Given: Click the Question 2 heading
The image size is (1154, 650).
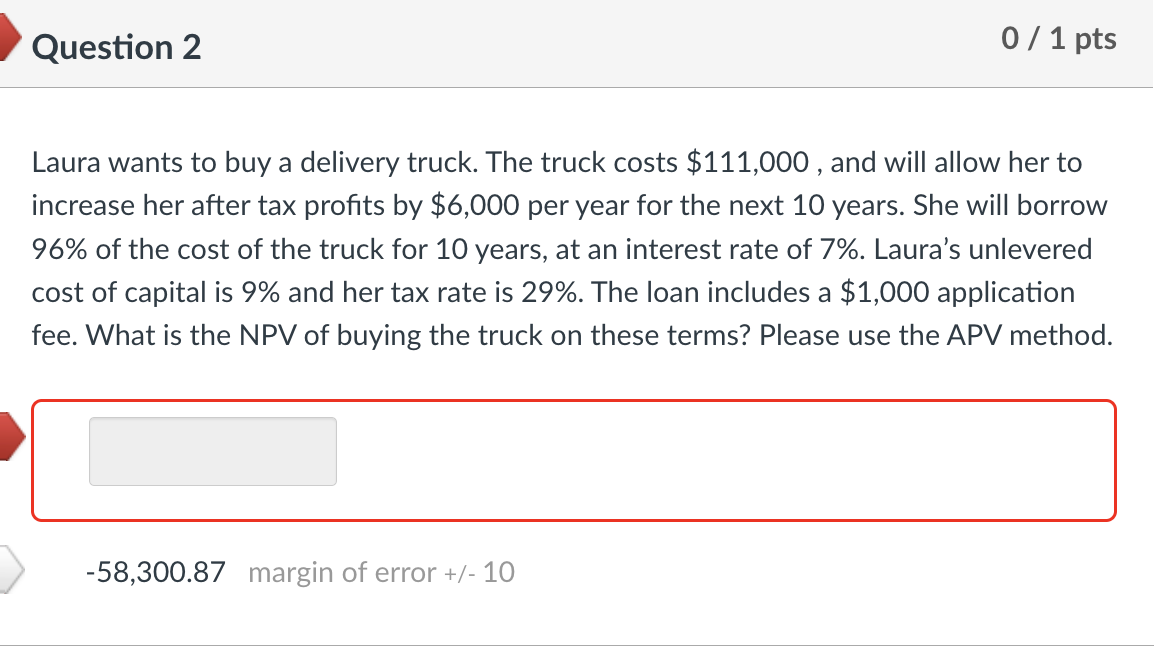Looking at the screenshot, I should 117,46.
